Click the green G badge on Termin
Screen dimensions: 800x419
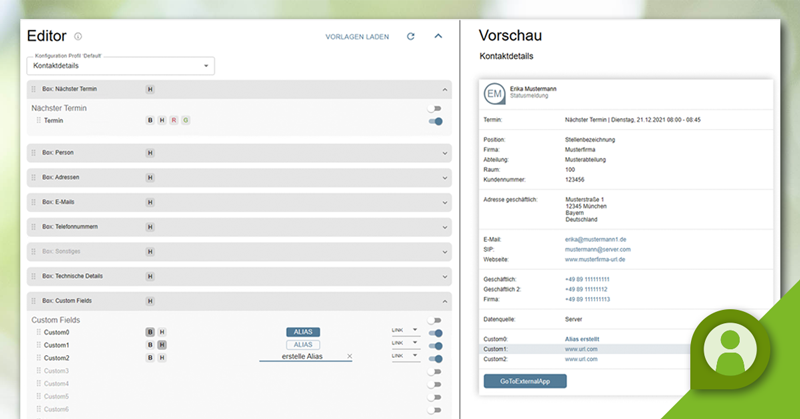tap(185, 120)
